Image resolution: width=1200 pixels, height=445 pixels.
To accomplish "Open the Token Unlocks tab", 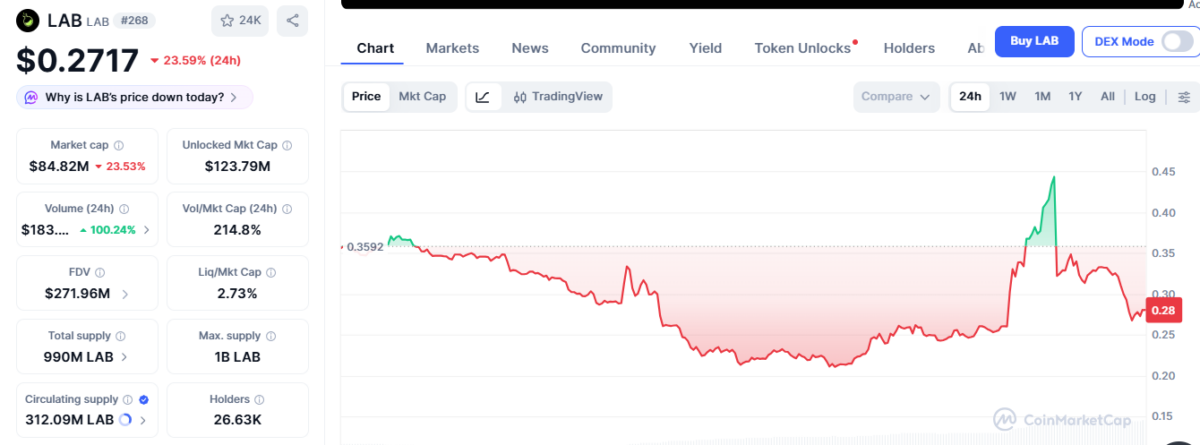I will click(803, 48).
